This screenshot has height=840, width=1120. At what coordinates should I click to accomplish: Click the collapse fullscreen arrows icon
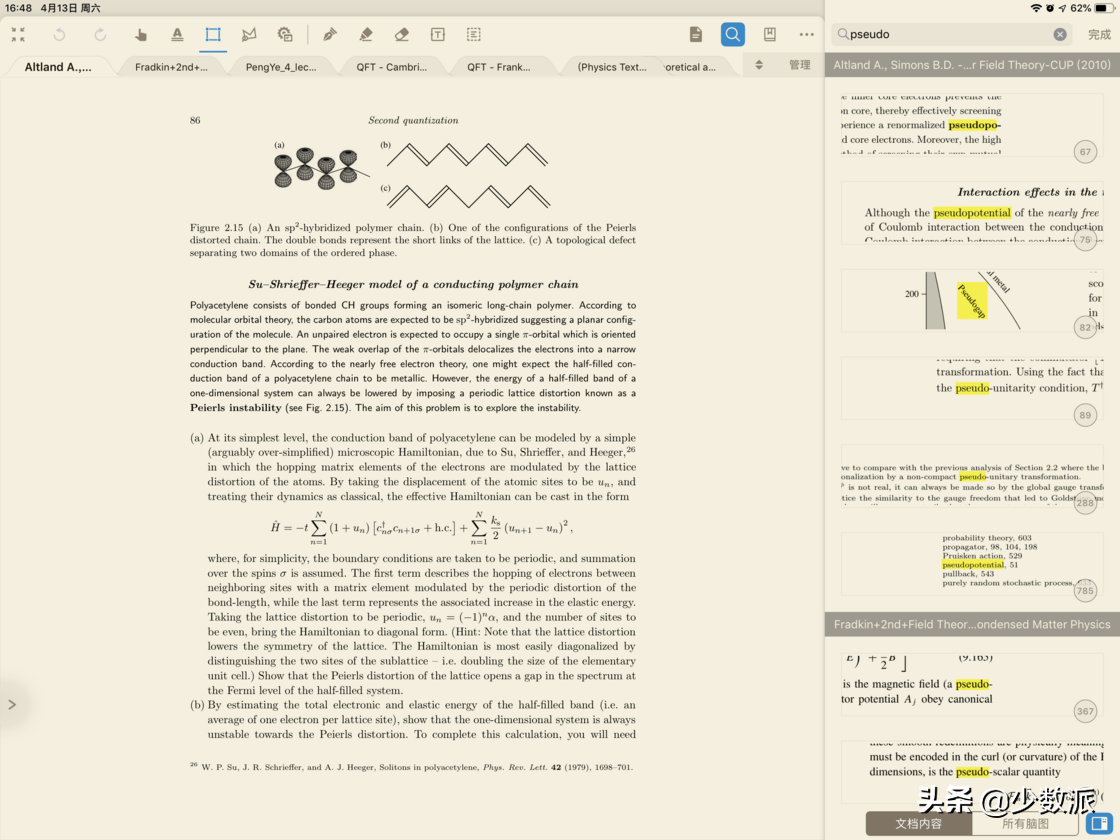click(19, 34)
